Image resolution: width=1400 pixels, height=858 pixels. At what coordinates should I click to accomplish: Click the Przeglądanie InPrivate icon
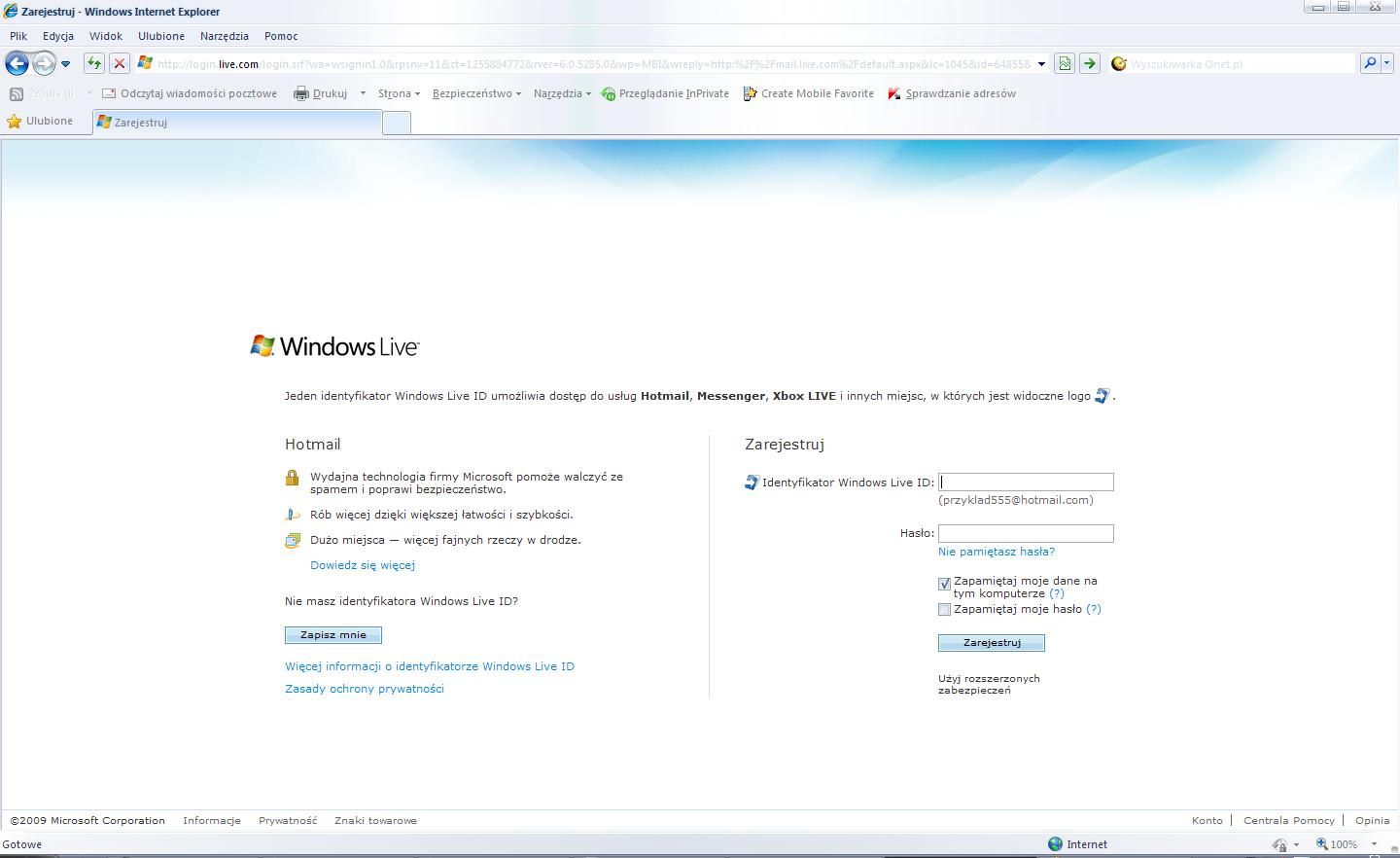point(608,93)
